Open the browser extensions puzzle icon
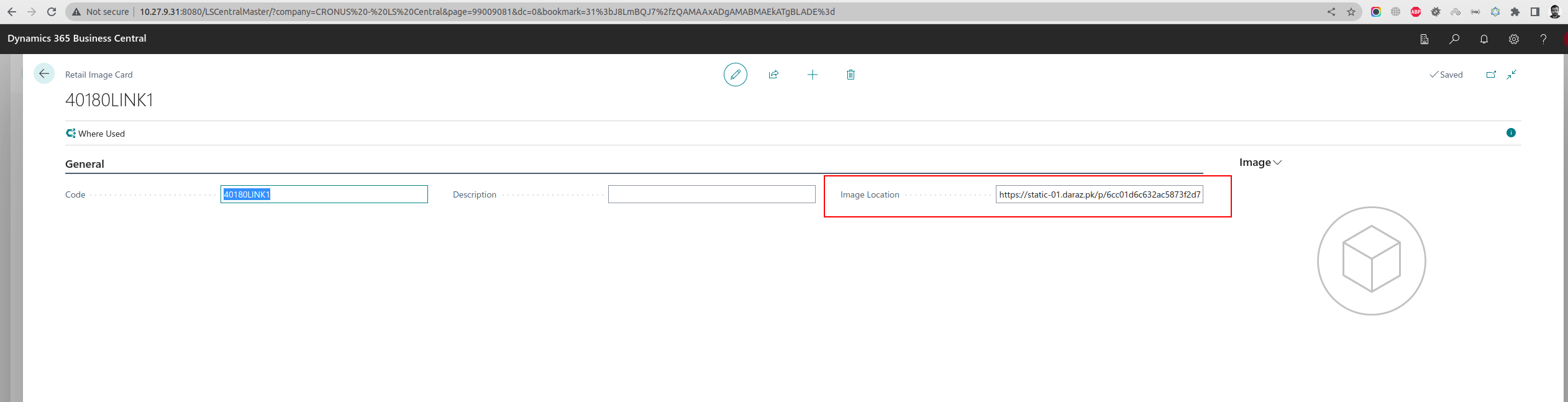The height and width of the screenshot is (402, 1568). point(1515,12)
